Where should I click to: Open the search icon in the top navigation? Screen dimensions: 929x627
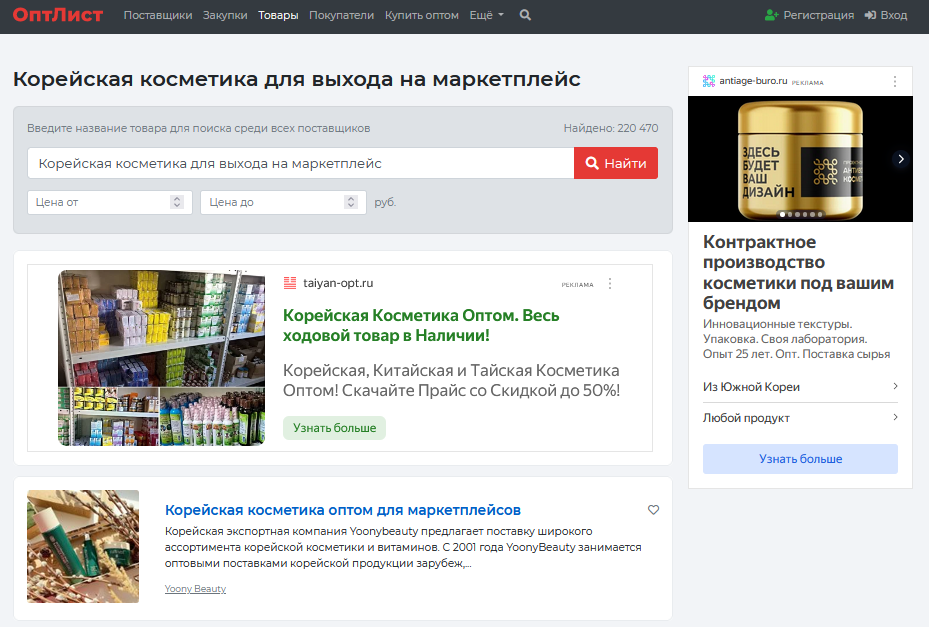[525, 15]
